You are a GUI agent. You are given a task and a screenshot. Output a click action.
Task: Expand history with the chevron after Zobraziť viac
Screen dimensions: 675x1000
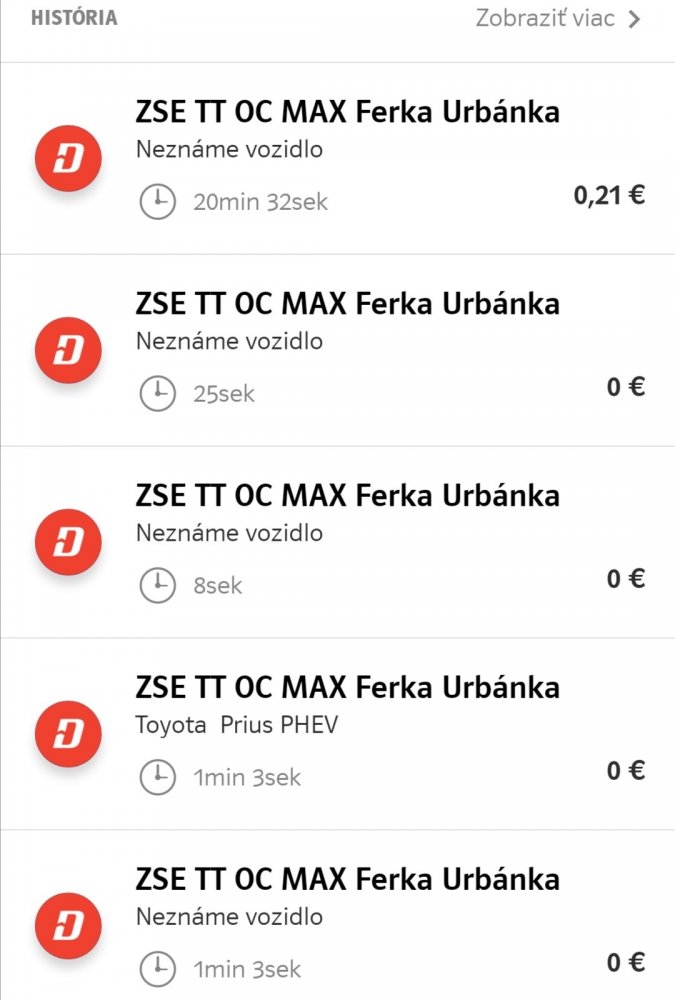(x=634, y=19)
